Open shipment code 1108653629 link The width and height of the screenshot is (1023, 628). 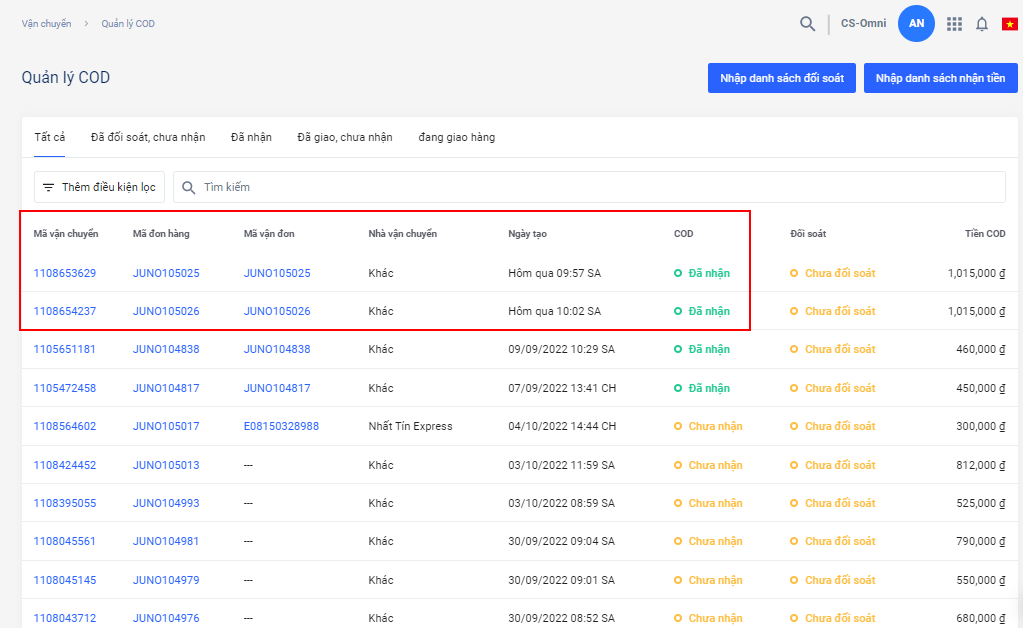(x=65, y=273)
